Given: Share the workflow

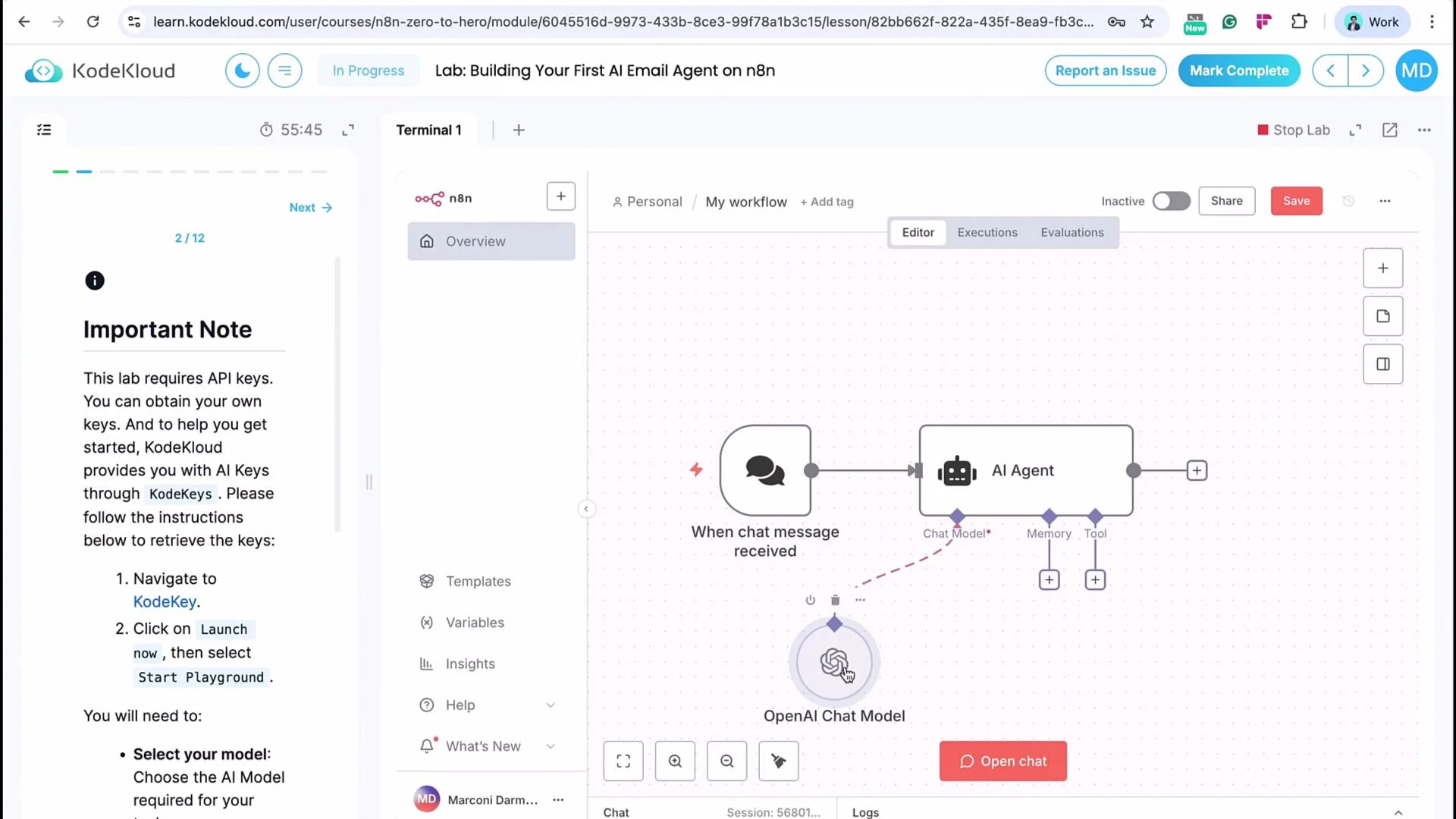Looking at the screenshot, I should pos(1227,201).
